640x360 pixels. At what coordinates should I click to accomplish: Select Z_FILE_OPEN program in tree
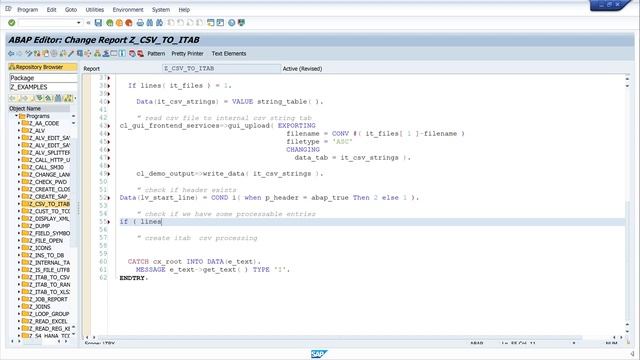pos(46,241)
